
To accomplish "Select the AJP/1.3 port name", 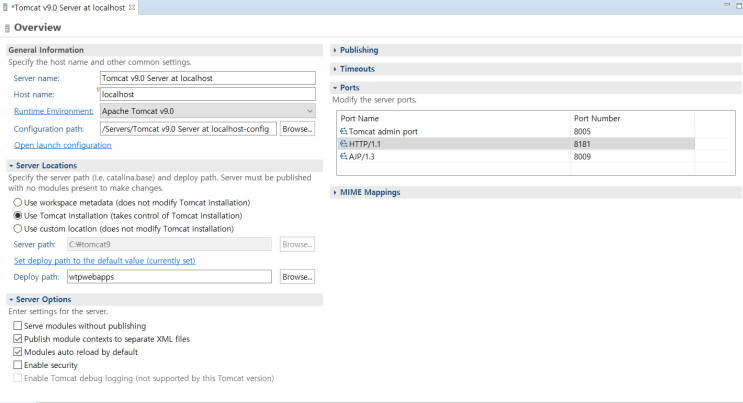I will tap(362, 157).
